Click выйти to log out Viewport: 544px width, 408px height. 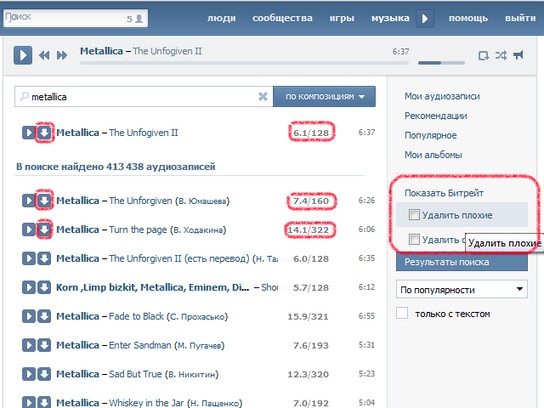520,18
